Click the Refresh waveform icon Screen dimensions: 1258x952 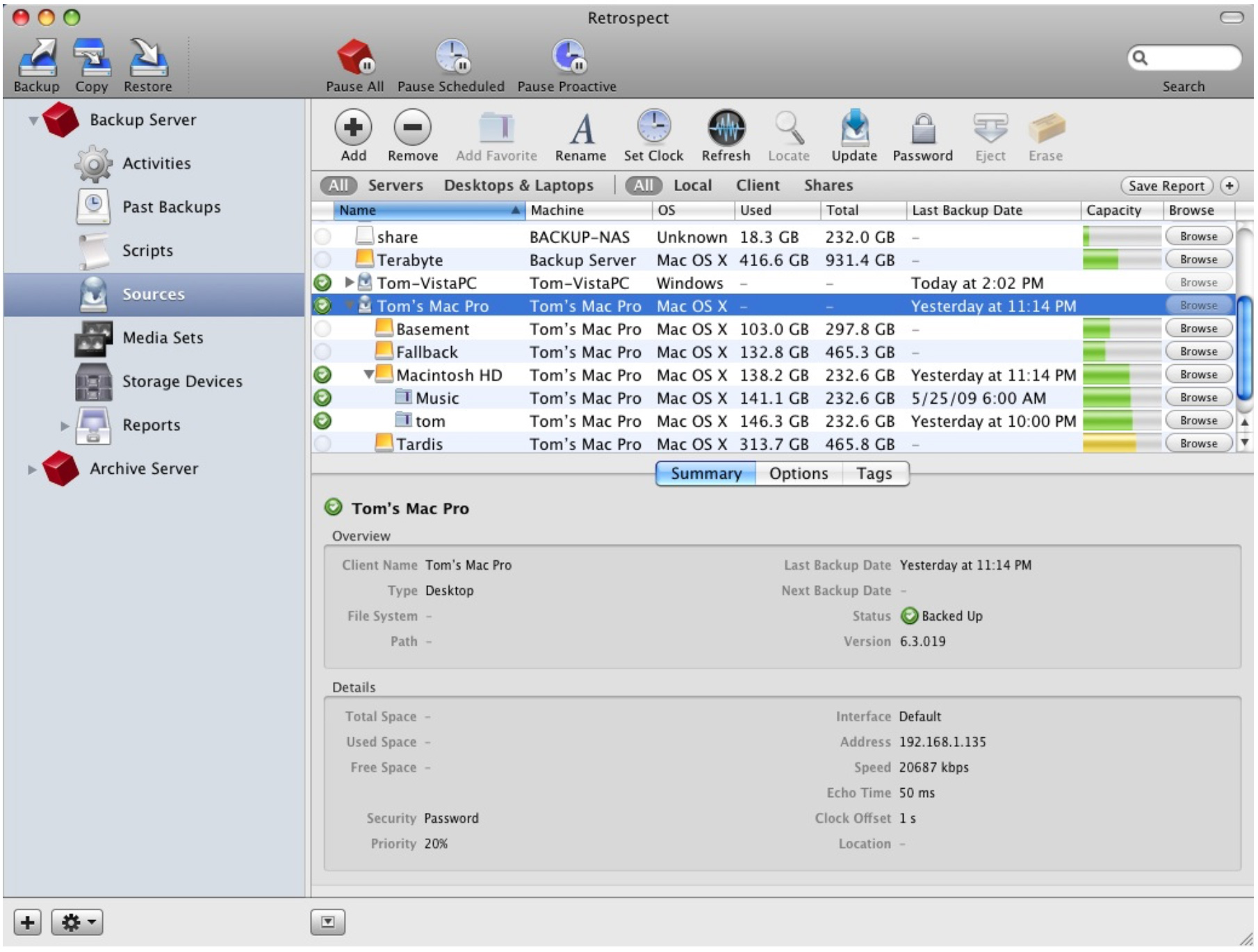point(726,128)
